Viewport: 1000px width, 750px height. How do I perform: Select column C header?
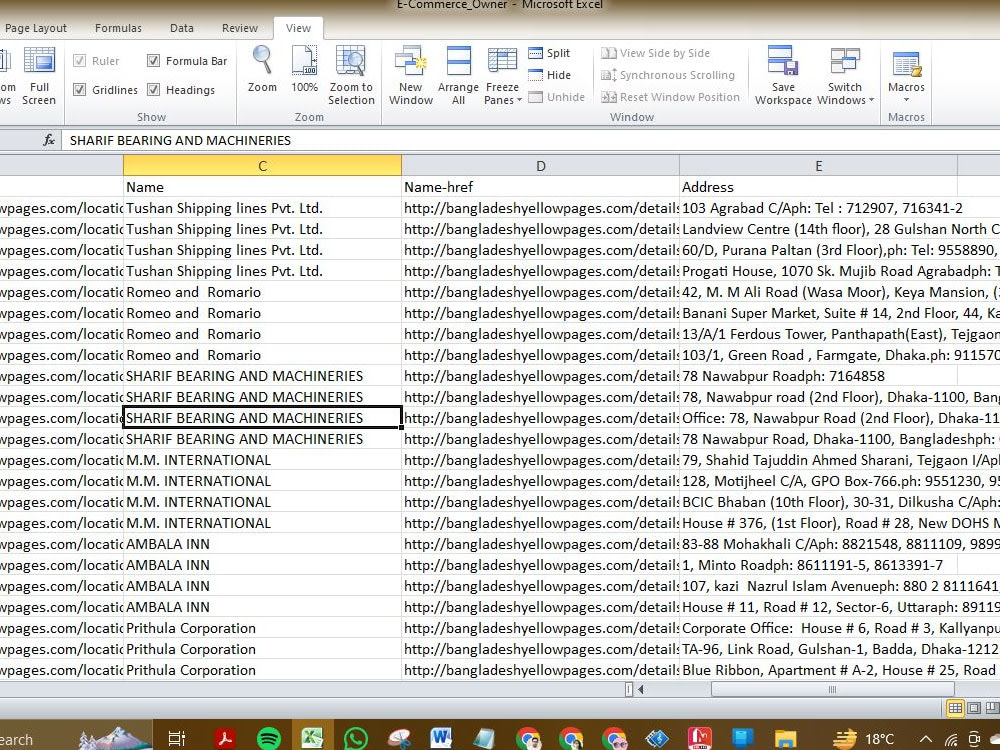pyautogui.click(x=262, y=166)
